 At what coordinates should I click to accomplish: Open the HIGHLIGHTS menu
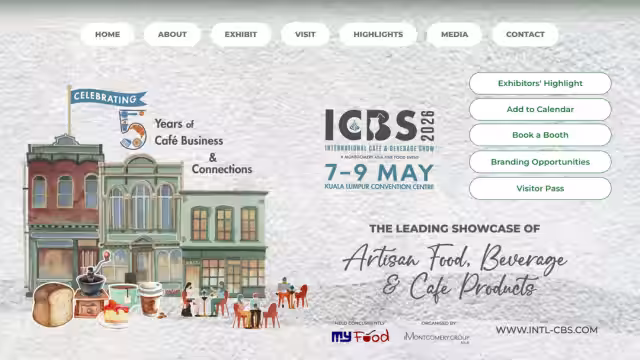[378, 34]
